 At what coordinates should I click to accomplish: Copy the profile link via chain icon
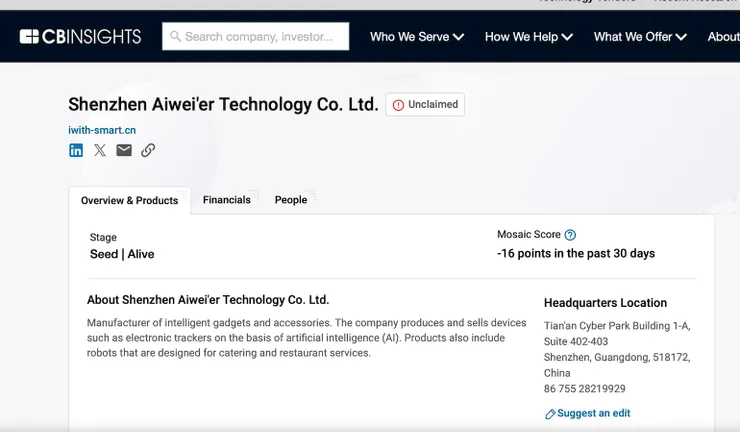point(148,150)
